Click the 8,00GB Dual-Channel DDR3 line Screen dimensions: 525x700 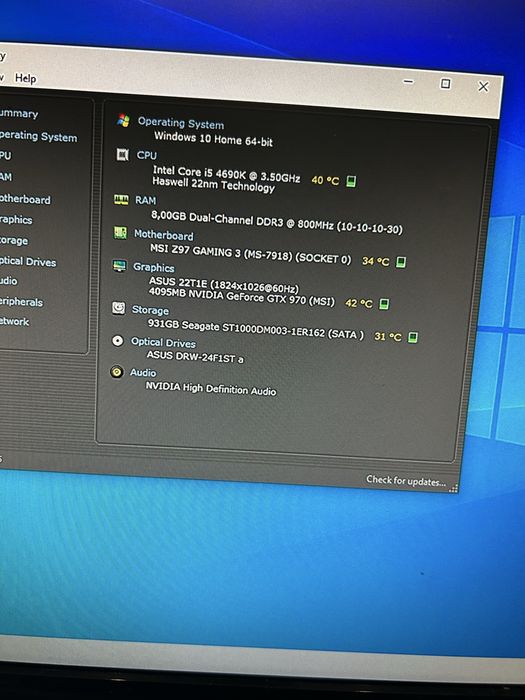point(277,222)
